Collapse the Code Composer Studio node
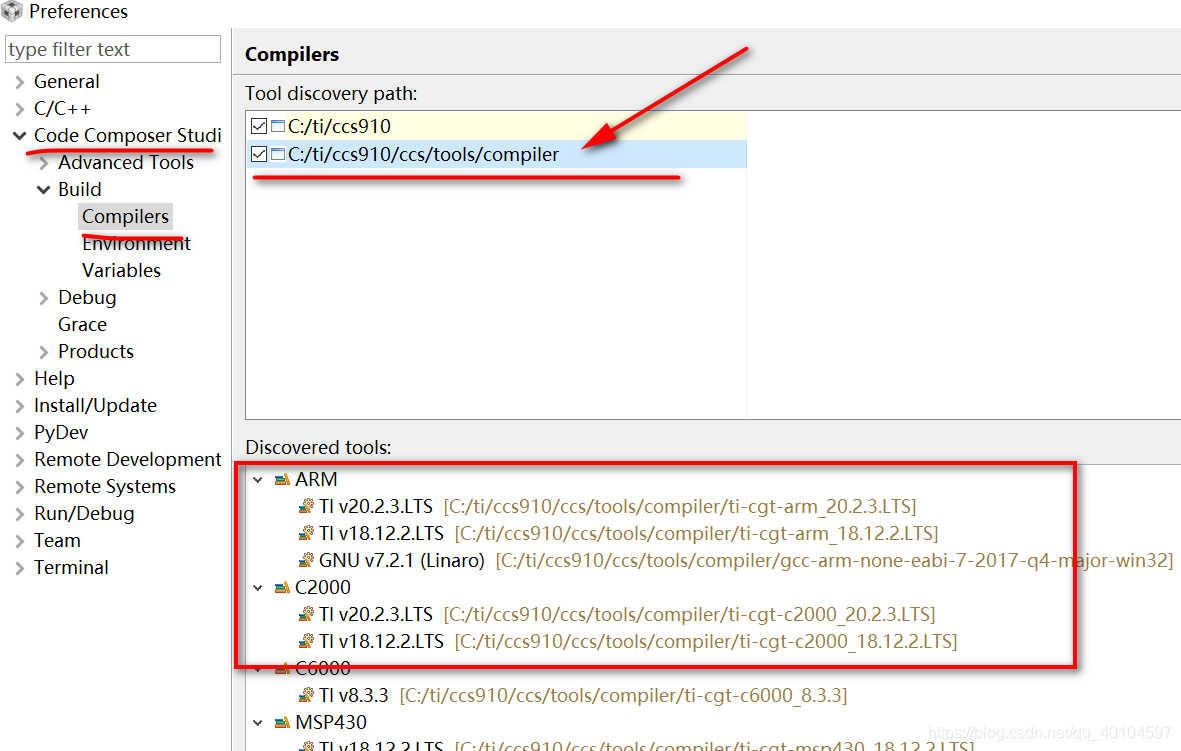Image resolution: width=1181 pixels, height=751 pixels. click(20, 136)
